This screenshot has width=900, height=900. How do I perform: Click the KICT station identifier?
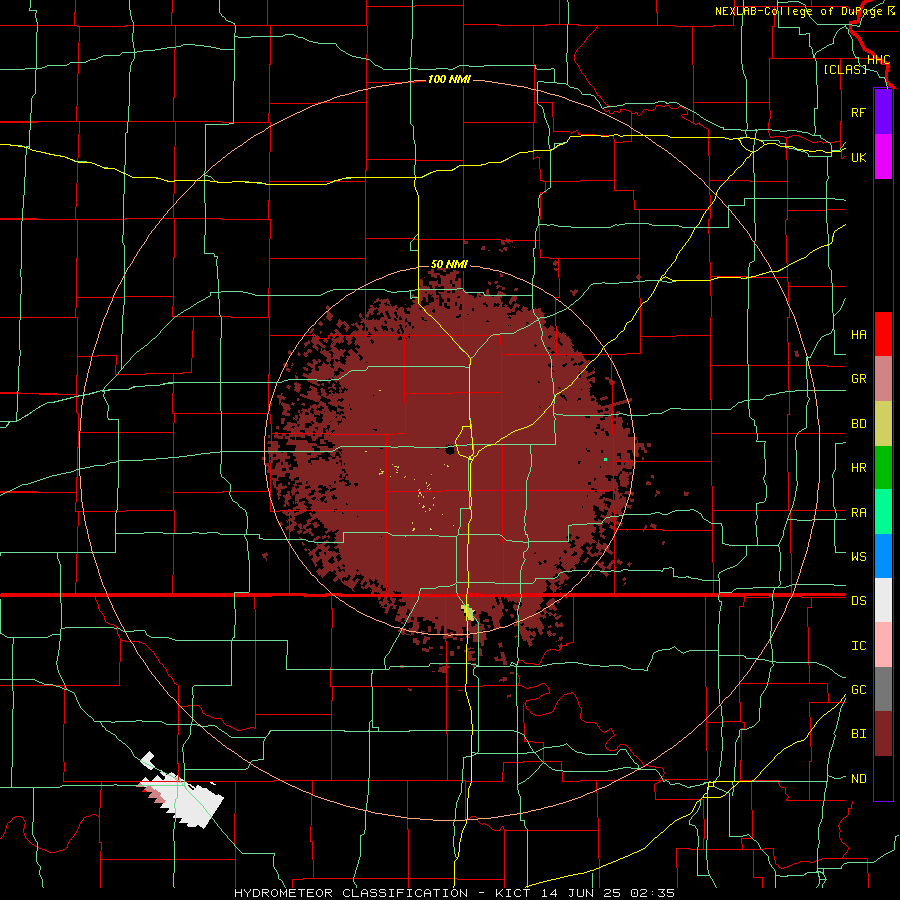pyautogui.click(x=511, y=893)
